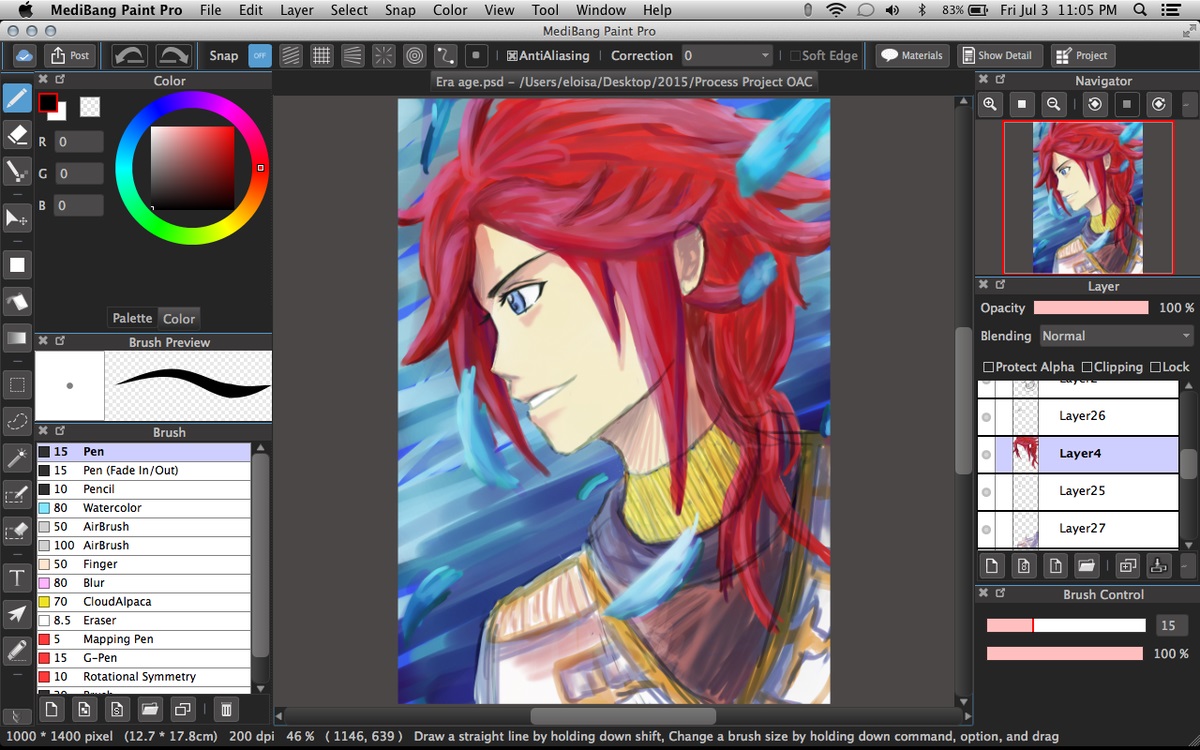
Task: Switch to the Color tab
Action: coord(179,318)
